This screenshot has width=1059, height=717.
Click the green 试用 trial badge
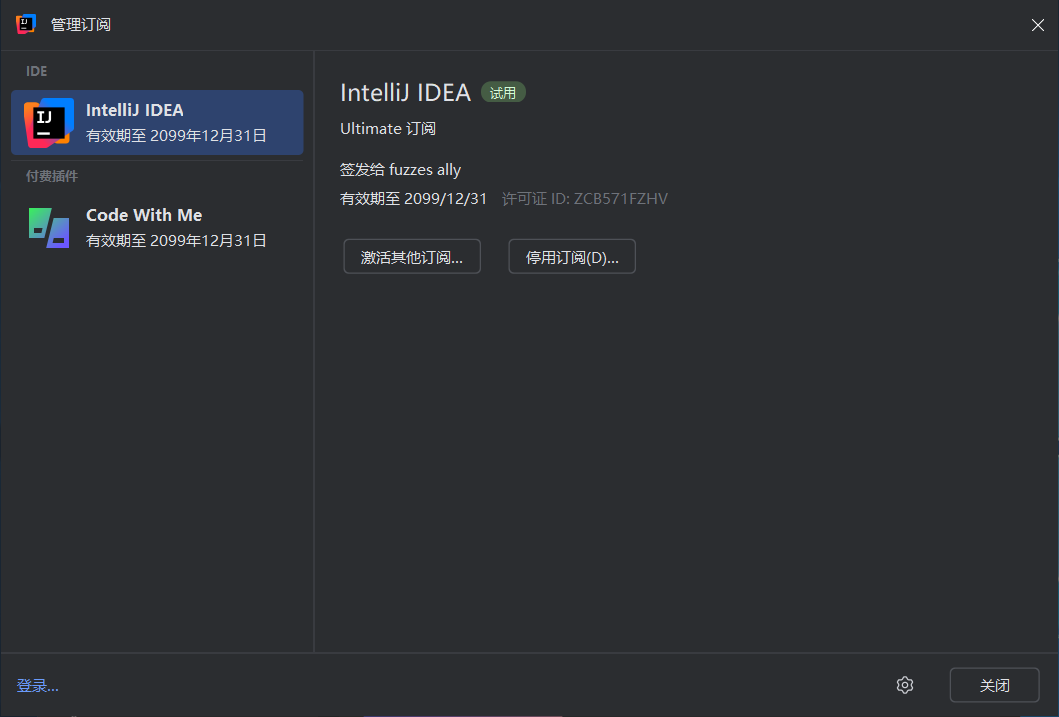[x=503, y=93]
